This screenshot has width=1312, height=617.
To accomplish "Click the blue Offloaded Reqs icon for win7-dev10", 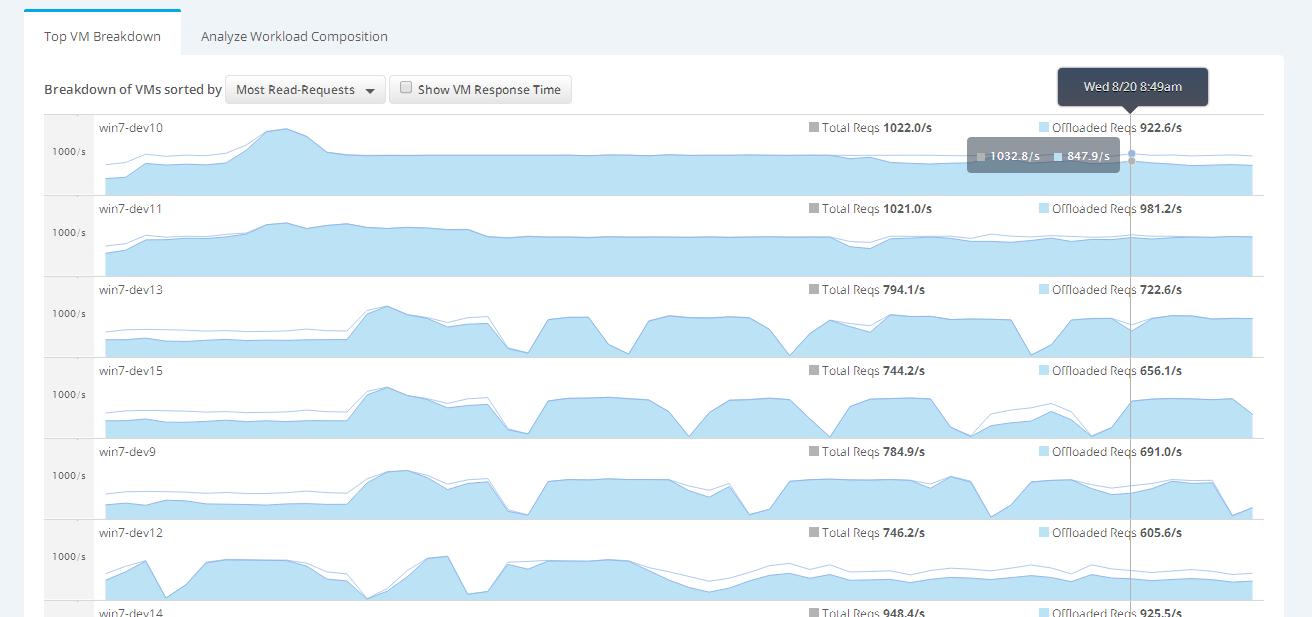I will pos(1045,128).
